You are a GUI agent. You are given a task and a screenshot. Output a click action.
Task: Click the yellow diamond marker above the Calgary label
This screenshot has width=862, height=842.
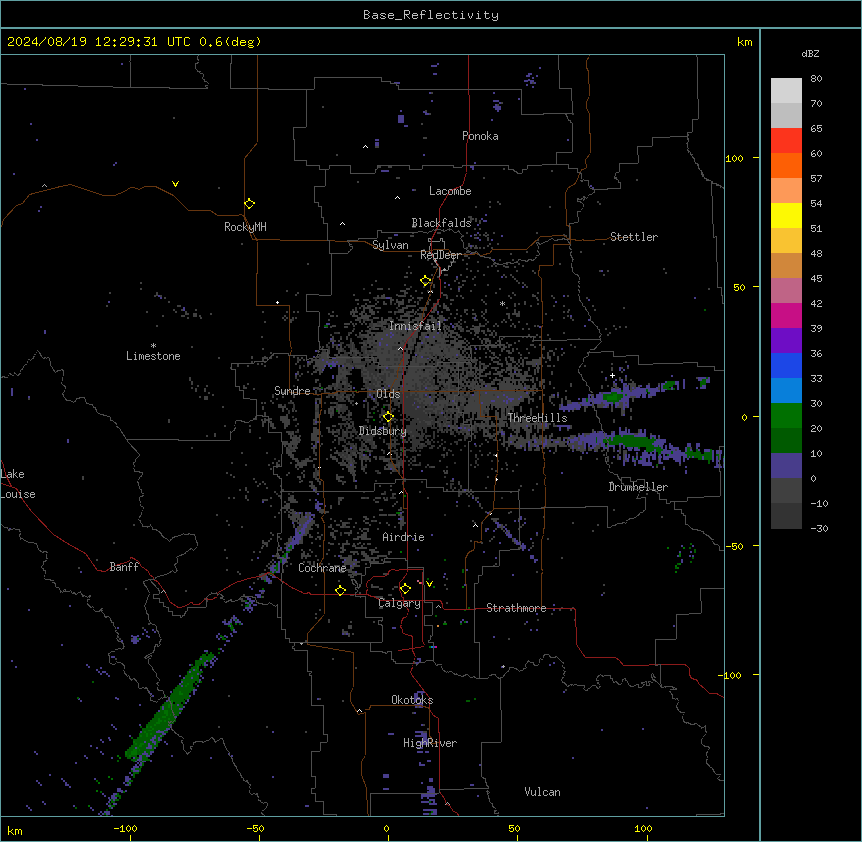405,589
